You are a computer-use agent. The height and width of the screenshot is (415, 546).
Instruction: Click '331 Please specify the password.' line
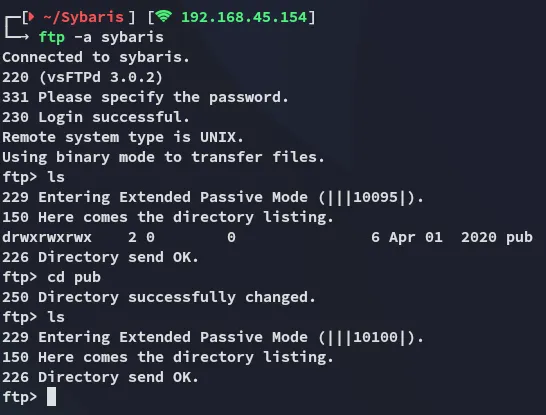pyautogui.click(x=146, y=97)
